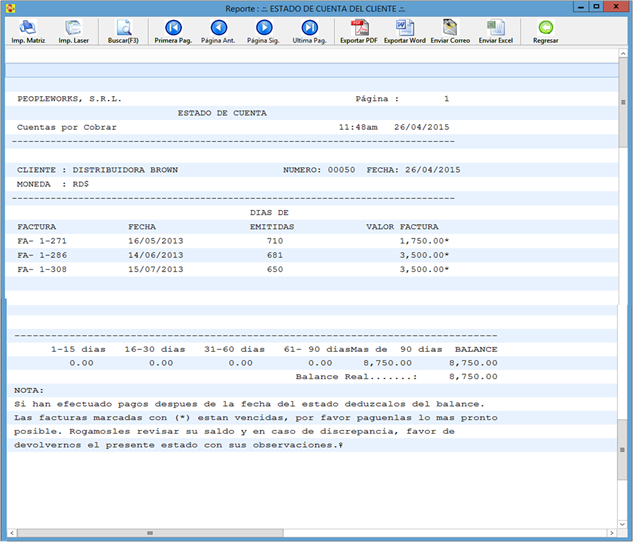Maximize the report window

click(596, 7)
